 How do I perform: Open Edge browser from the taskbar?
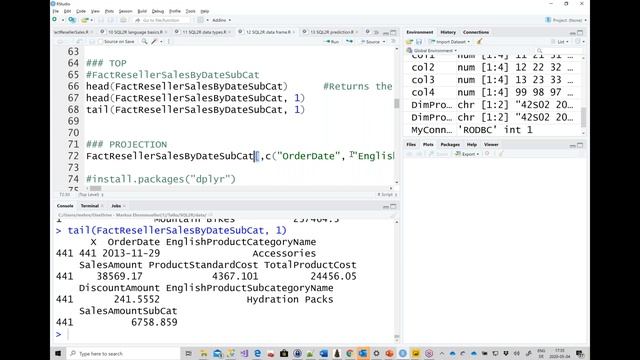coord(258,353)
